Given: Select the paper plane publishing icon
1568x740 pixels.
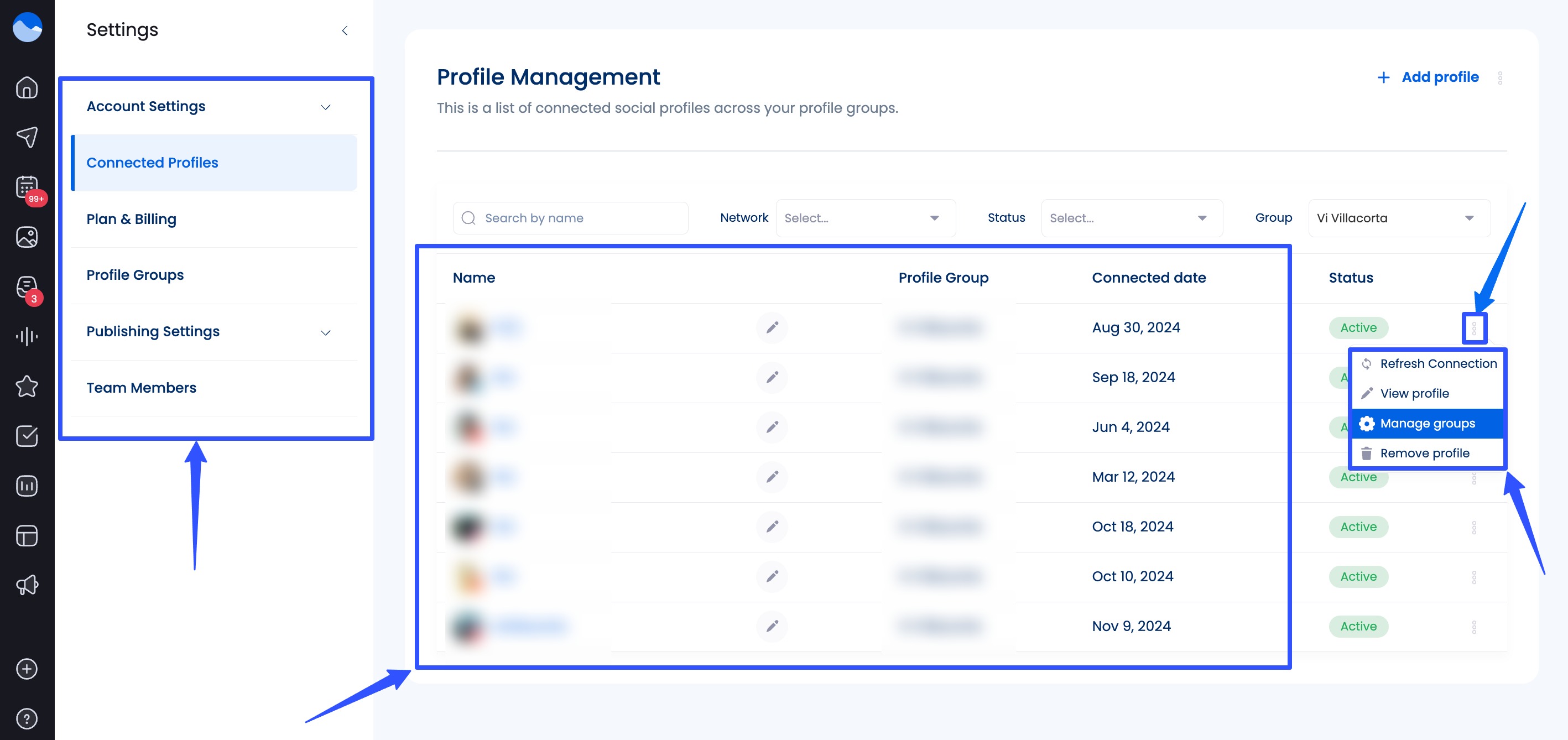Looking at the screenshot, I should coord(27,137).
